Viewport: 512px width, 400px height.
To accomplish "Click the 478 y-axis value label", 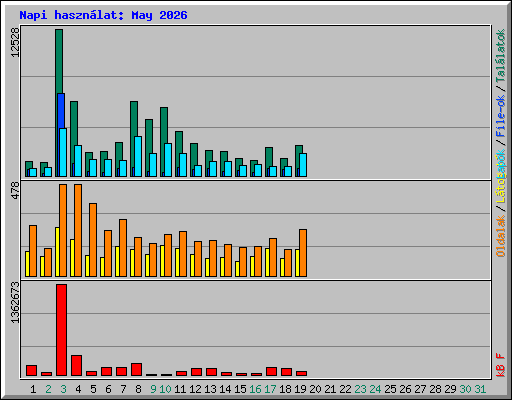I will pyautogui.click(x=15, y=191).
